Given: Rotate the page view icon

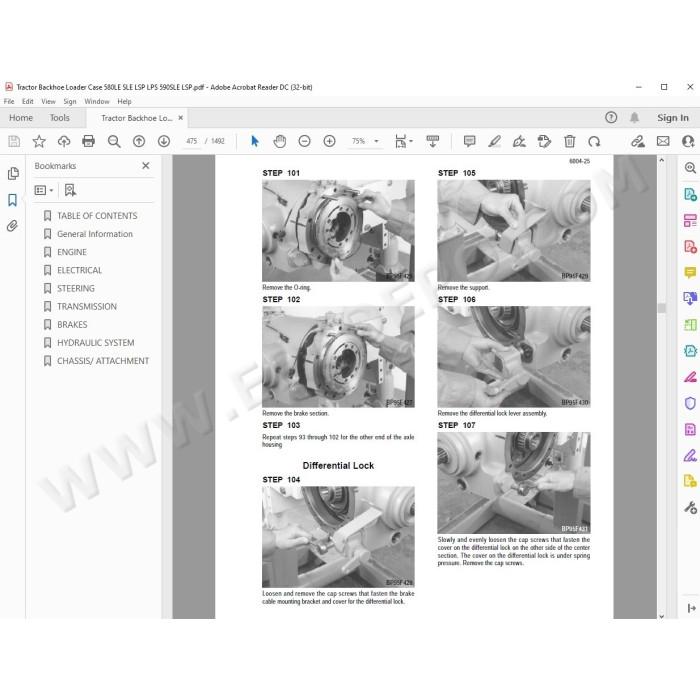Looking at the screenshot, I should 594,142.
